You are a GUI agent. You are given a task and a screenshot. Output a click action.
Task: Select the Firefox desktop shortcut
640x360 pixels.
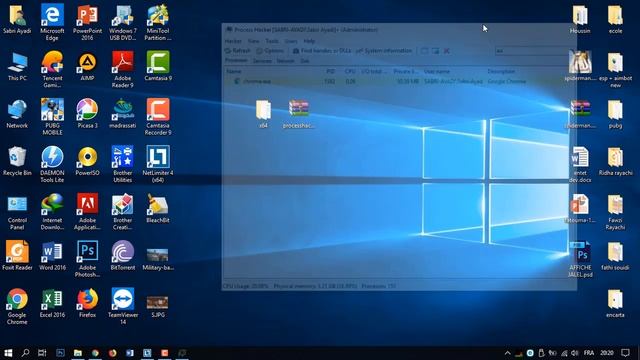87,303
